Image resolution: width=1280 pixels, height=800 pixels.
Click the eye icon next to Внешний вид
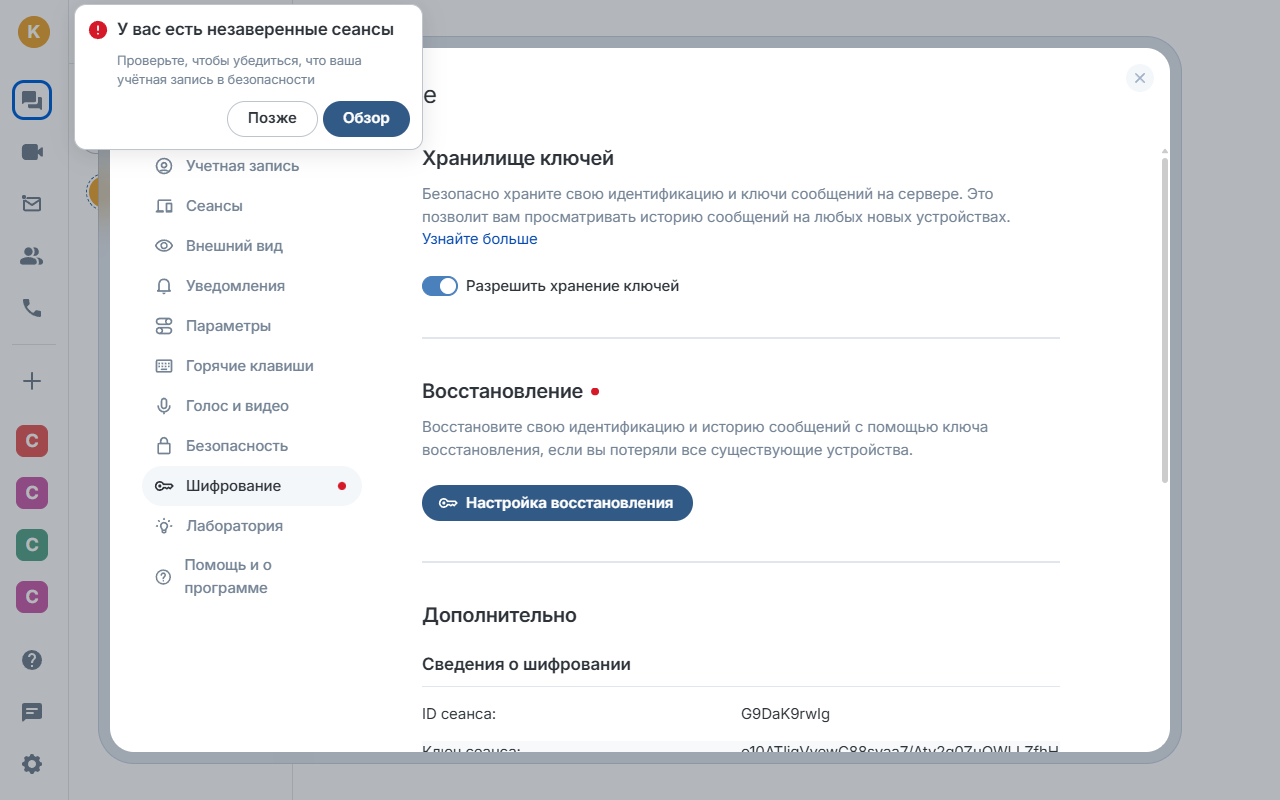164,246
